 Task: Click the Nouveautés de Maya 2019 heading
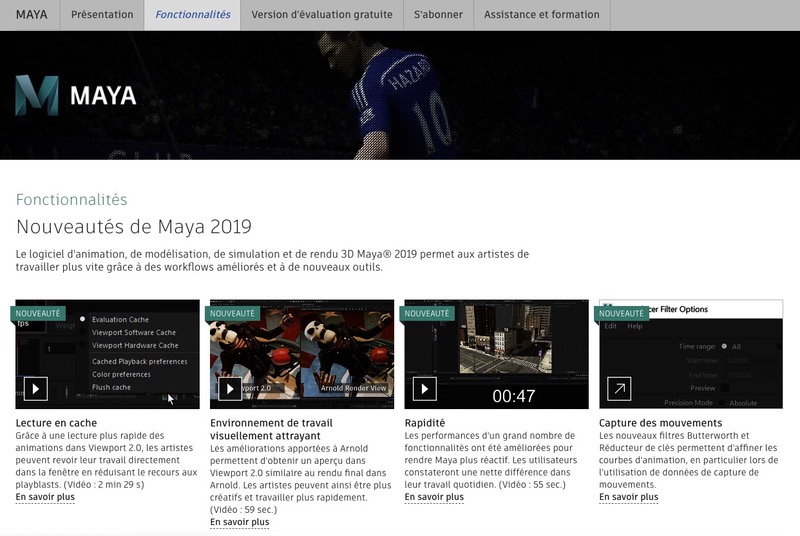134,226
